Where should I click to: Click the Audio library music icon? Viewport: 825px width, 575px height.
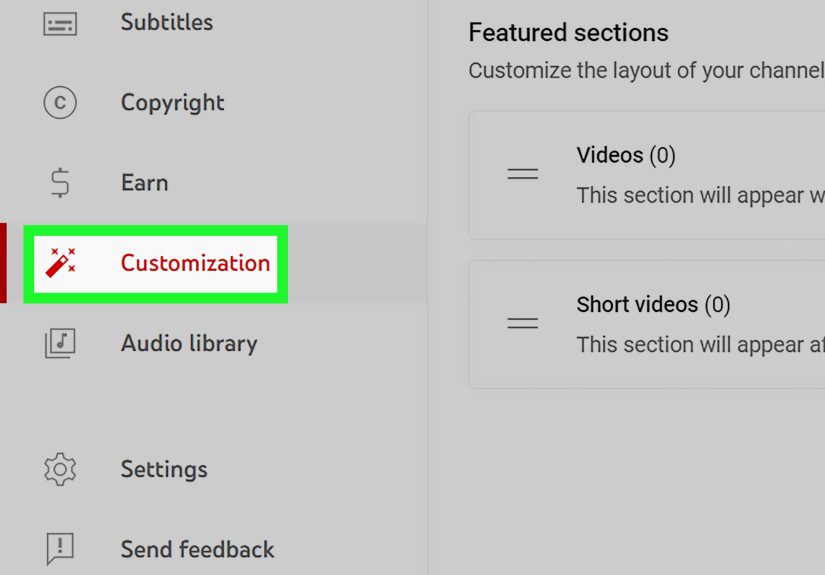pos(60,344)
